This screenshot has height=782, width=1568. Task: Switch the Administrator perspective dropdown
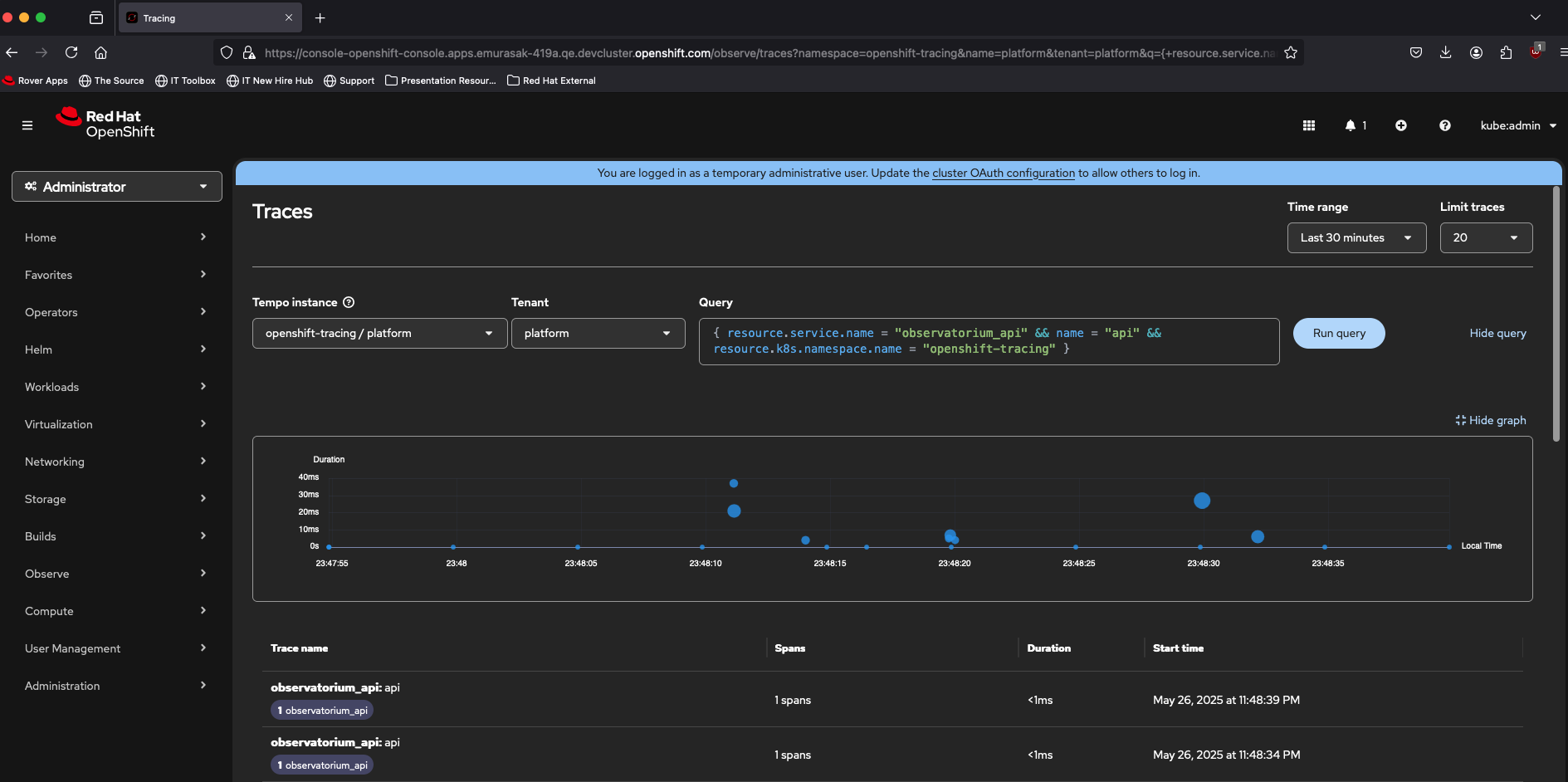click(117, 187)
